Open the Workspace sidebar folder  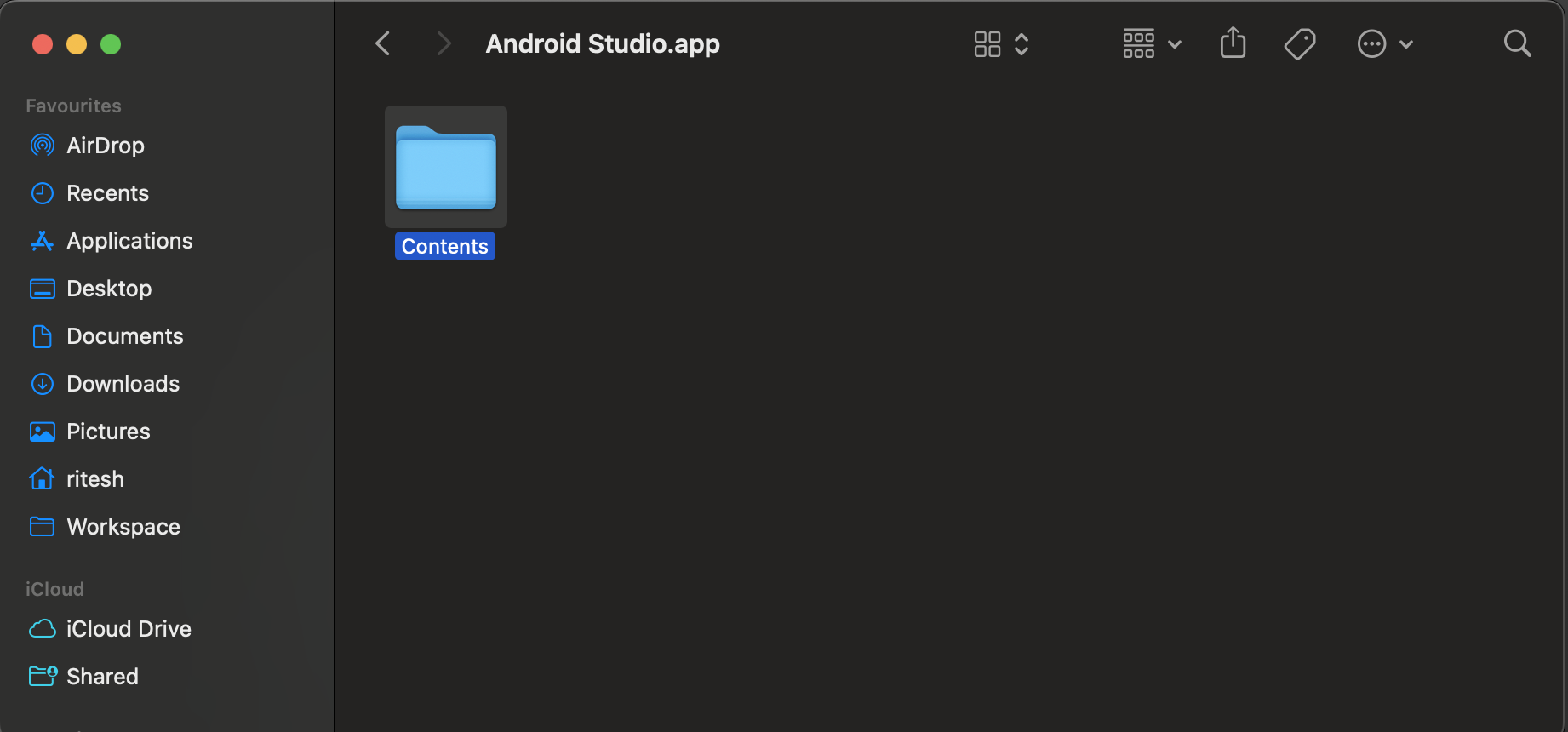pyautogui.click(x=123, y=527)
